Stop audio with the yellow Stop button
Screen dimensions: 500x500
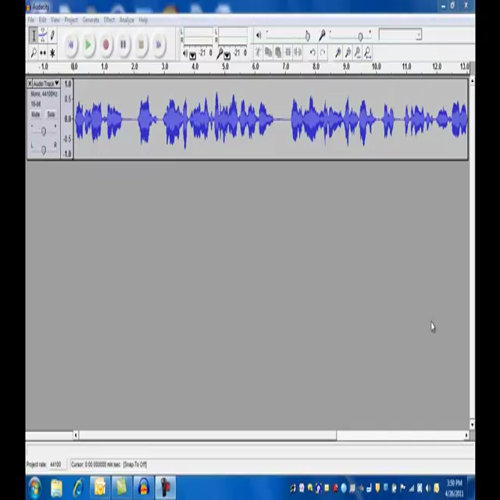click(x=141, y=44)
